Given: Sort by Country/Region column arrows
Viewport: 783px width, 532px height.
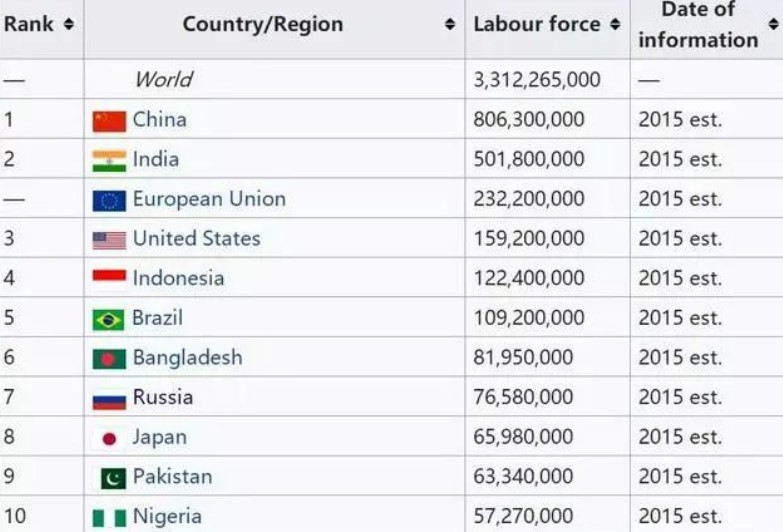Looking at the screenshot, I should pos(450,24).
